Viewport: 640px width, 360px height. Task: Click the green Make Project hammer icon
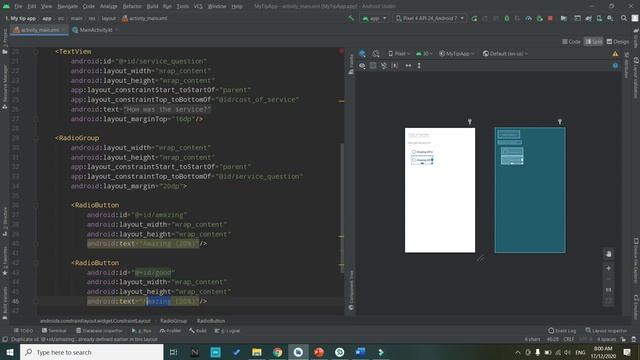pyautogui.click(x=351, y=18)
